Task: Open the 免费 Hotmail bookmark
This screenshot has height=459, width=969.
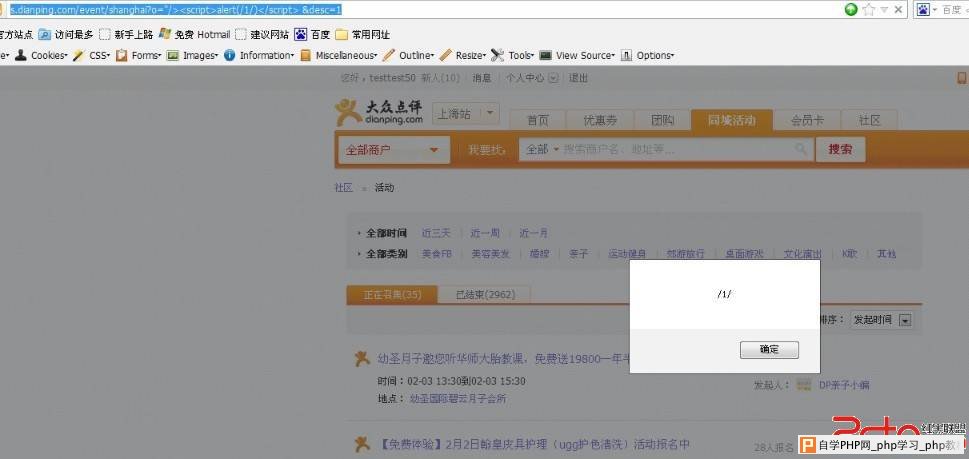Action: point(195,35)
